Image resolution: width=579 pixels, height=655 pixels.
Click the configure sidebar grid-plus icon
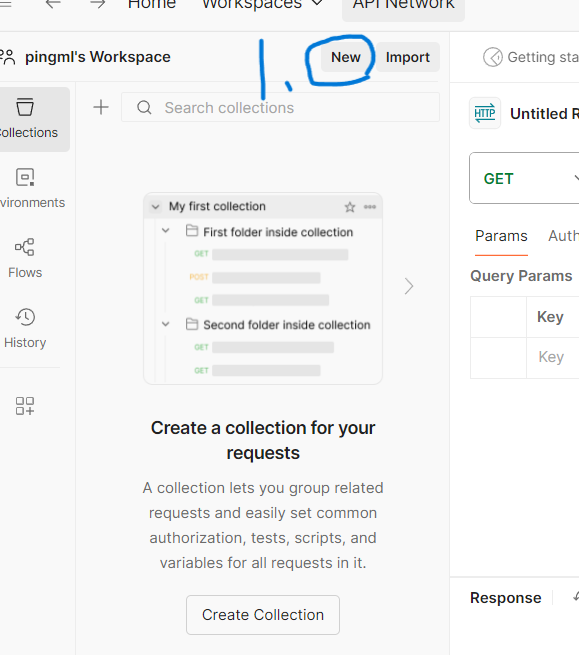[25, 406]
